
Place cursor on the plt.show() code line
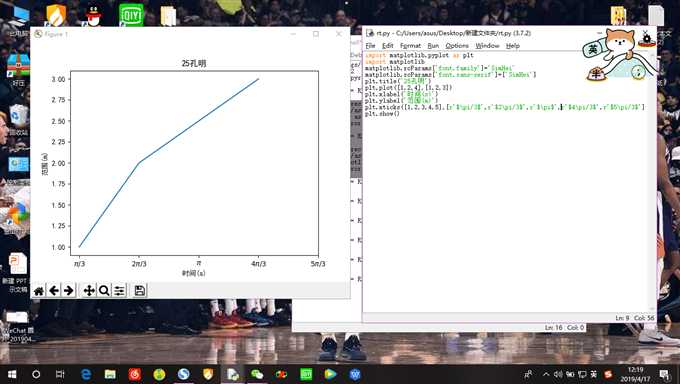382,114
